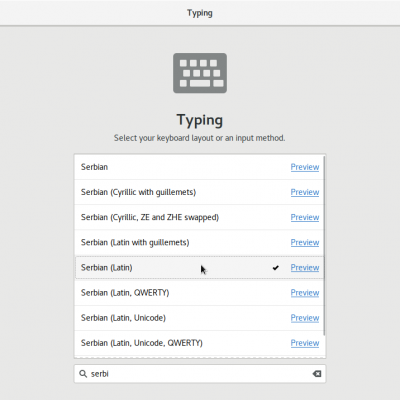
Task: Pick Serbian (Latin, Unicode) layout
Action: [x=199, y=318]
